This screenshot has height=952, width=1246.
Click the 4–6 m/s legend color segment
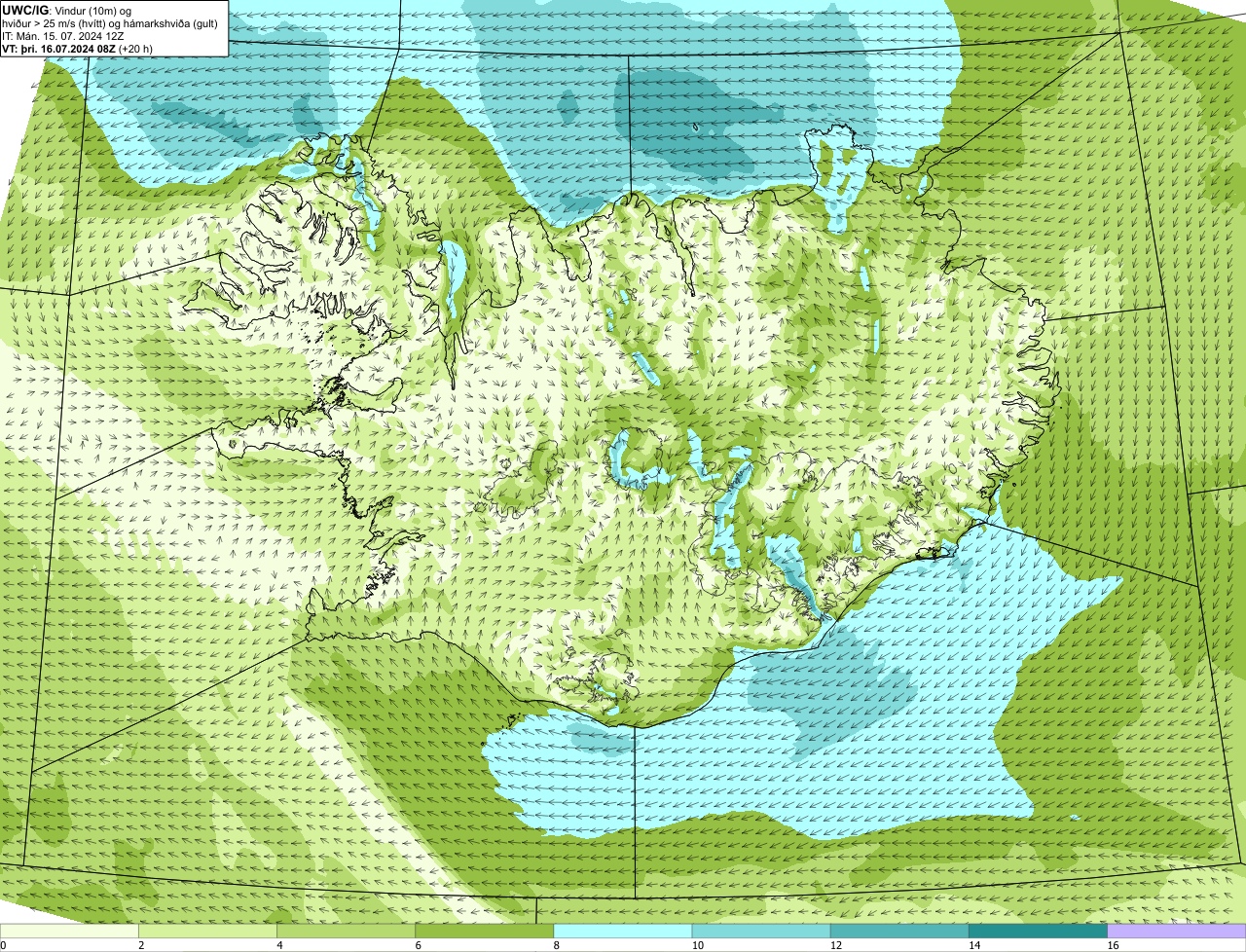point(347,932)
